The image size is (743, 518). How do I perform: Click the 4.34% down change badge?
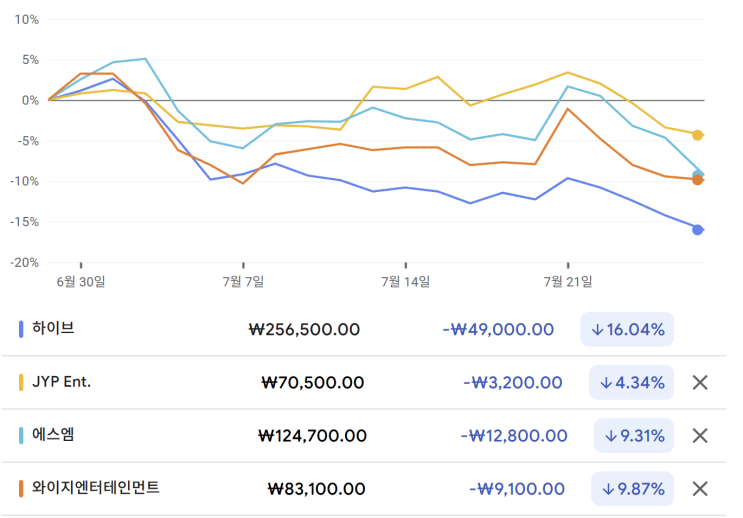tap(633, 382)
